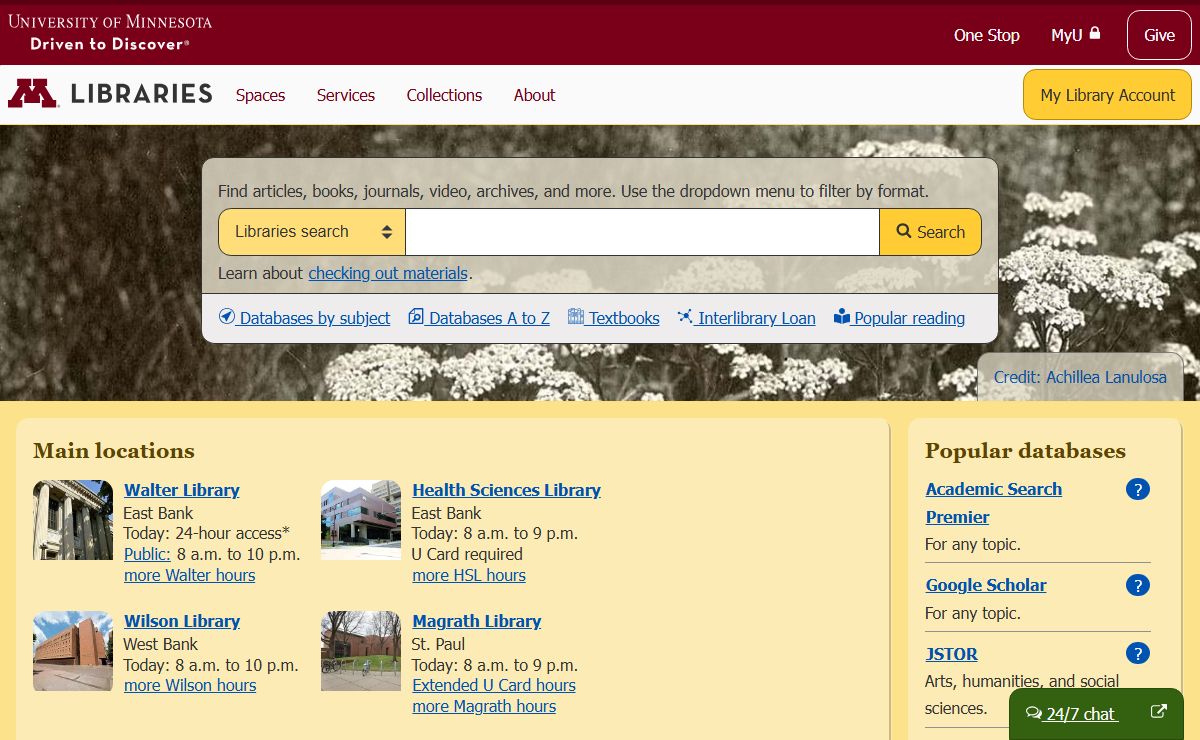
Task: Click help icon for Academic Search Premier
Action: [x=1138, y=489]
